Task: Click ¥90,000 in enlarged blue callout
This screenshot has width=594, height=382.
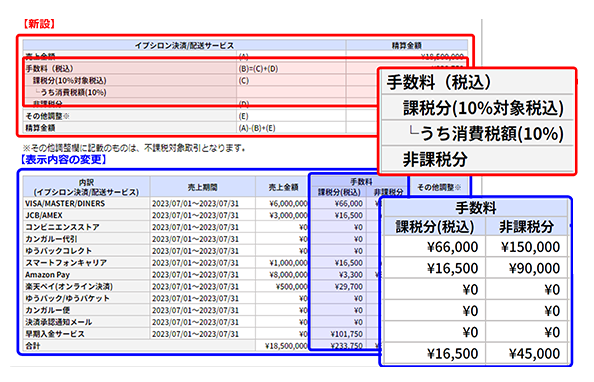Action: coord(534,268)
